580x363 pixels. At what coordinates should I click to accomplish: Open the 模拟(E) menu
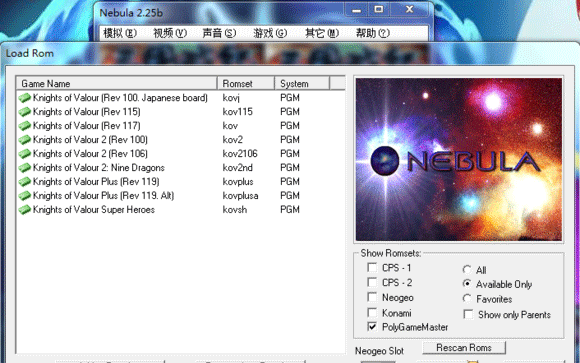[120, 33]
